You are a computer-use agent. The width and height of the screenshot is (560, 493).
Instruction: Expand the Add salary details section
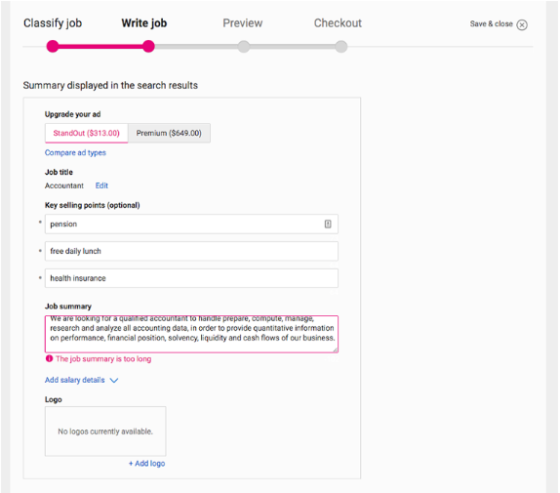point(75,380)
